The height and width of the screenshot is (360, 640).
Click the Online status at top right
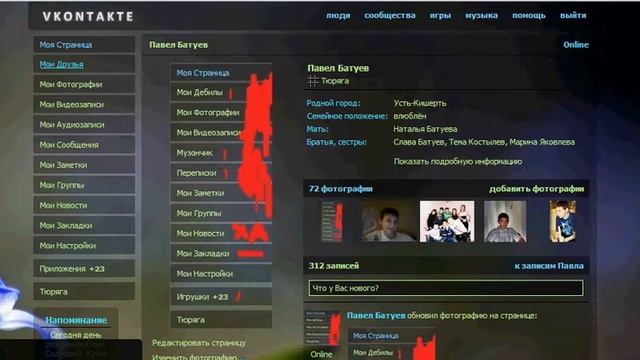tap(576, 45)
